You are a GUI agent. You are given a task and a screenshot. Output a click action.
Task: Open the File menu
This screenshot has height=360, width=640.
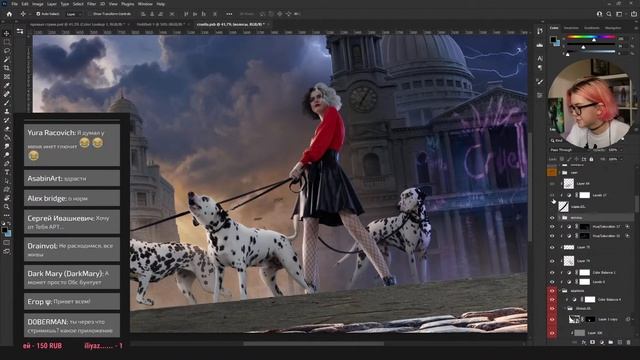[x=14, y=4]
